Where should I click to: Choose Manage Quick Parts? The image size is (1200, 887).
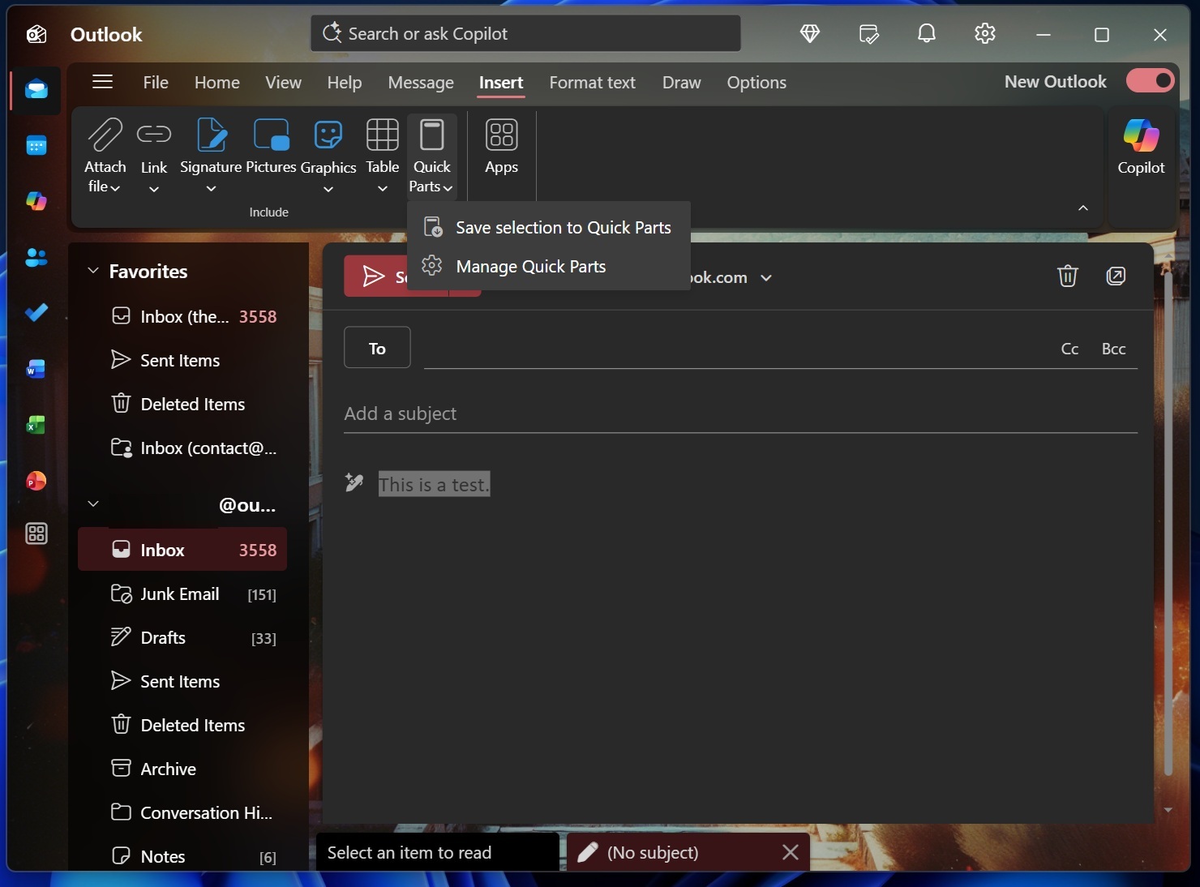point(548,267)
